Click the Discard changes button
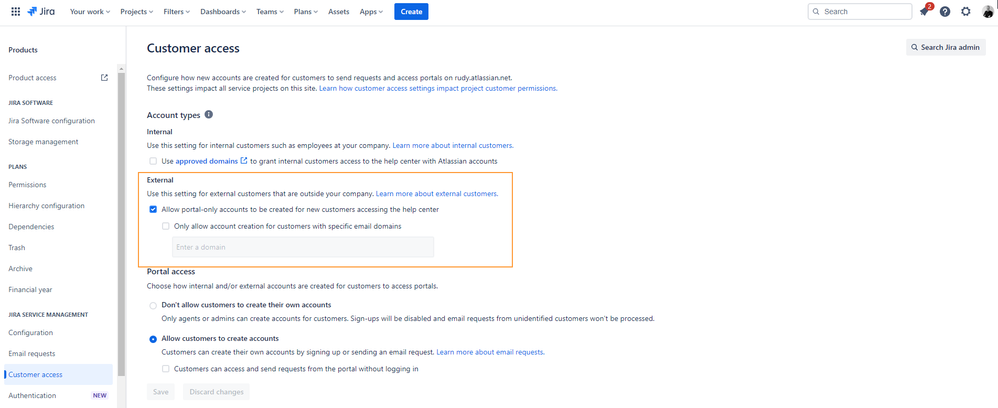This screenshot has width=998, height=408. click(216, 392)
